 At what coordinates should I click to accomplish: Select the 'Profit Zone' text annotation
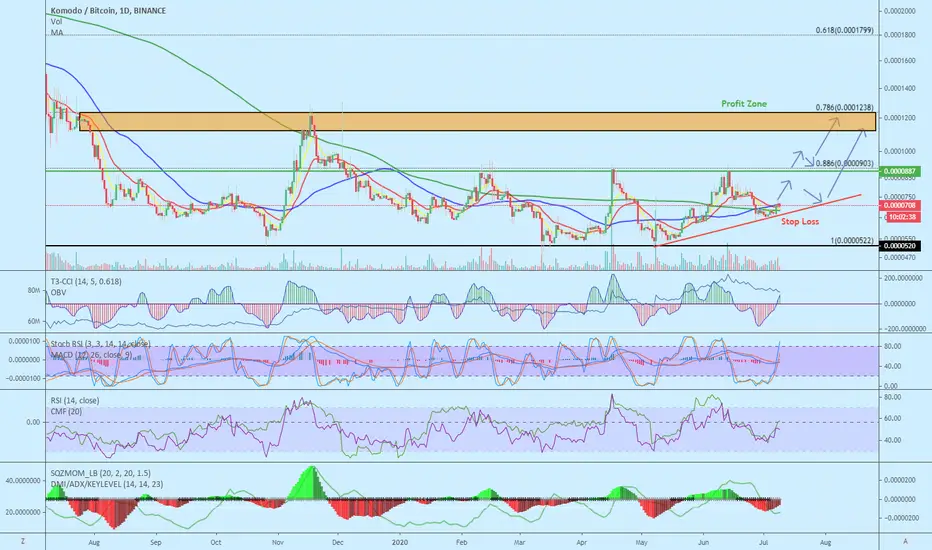(x=744, y=103)
